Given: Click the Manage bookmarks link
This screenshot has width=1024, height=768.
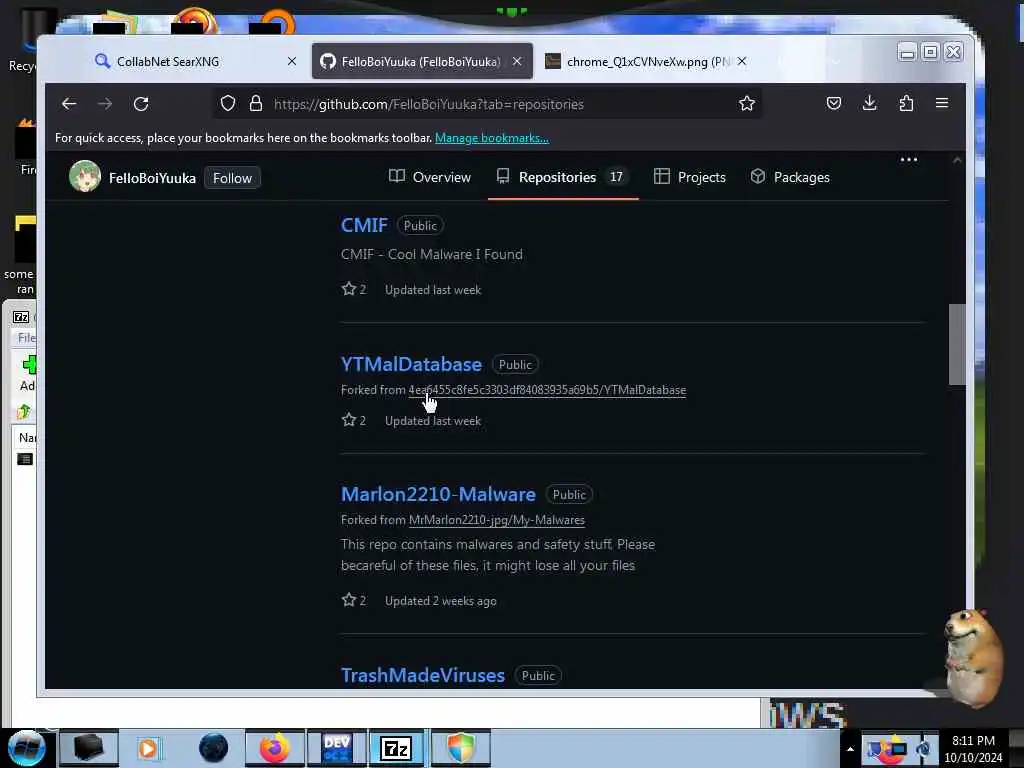Looking at the screenshot, I should pos(492,138).
